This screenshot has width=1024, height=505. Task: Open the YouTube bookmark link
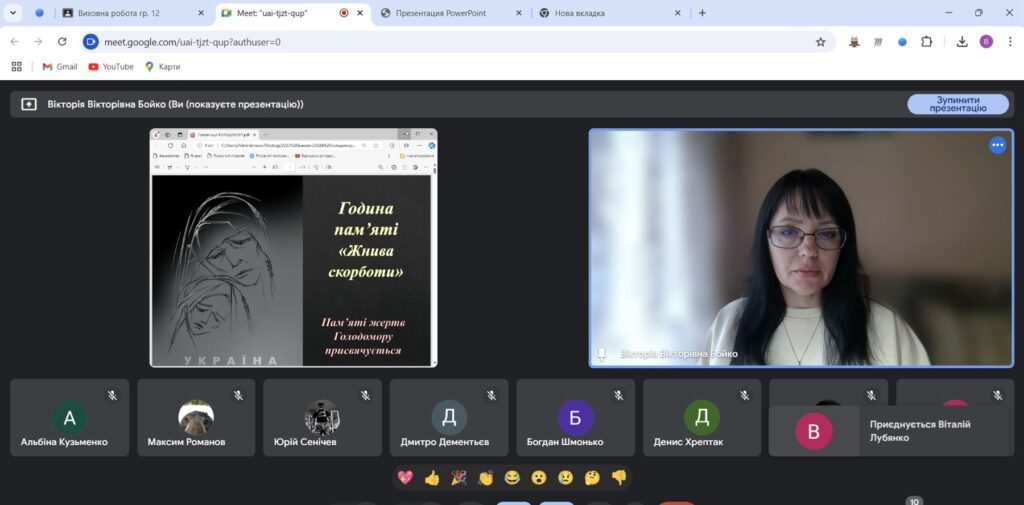tap(111, 67)
